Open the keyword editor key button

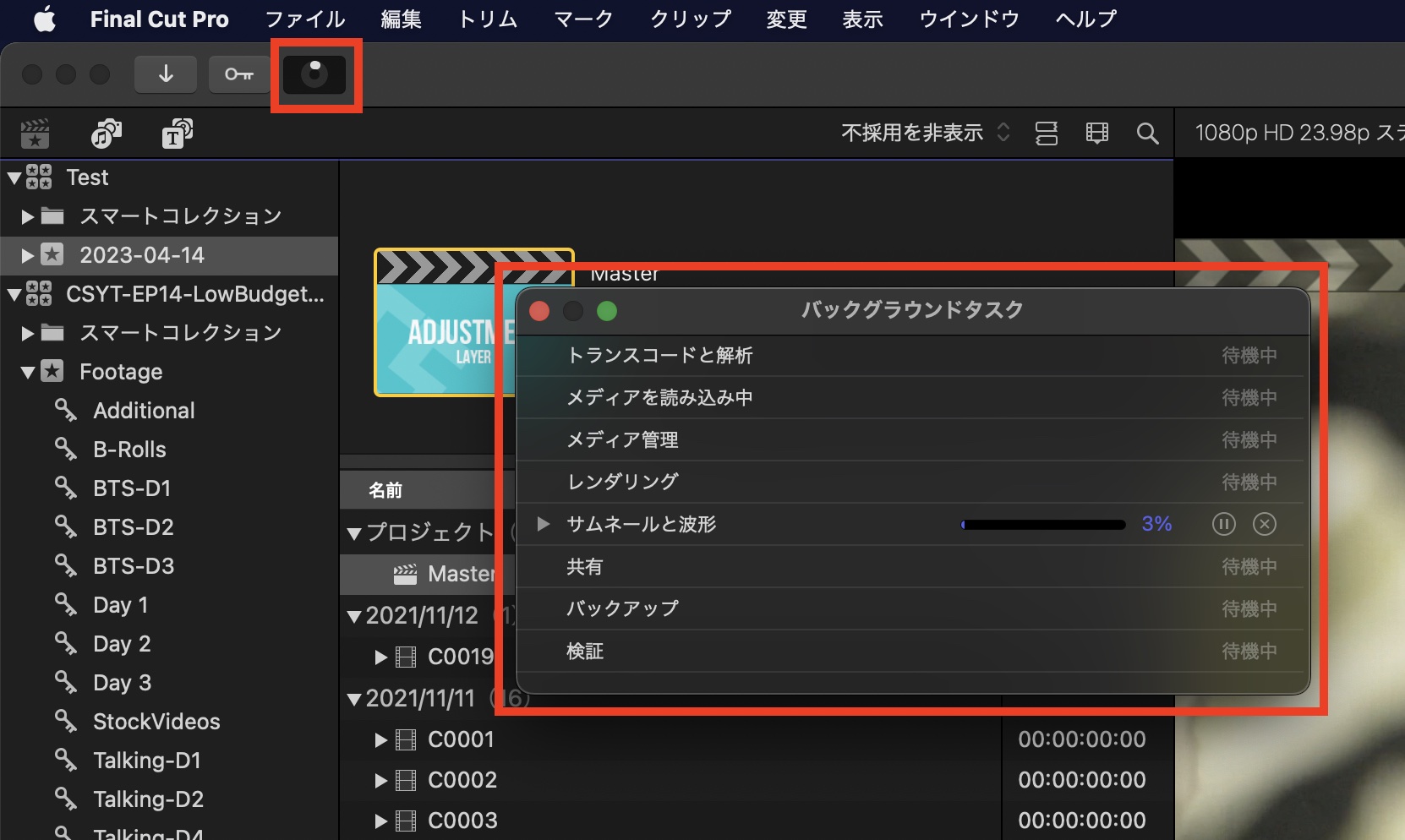point(238,74)
